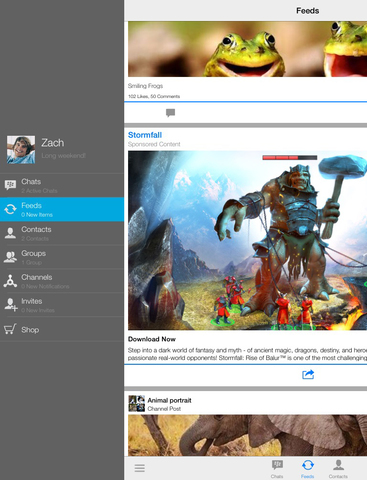367x480 pixels.
Task: Tap the Smiling Frogs caption
Action: point(145,86)
